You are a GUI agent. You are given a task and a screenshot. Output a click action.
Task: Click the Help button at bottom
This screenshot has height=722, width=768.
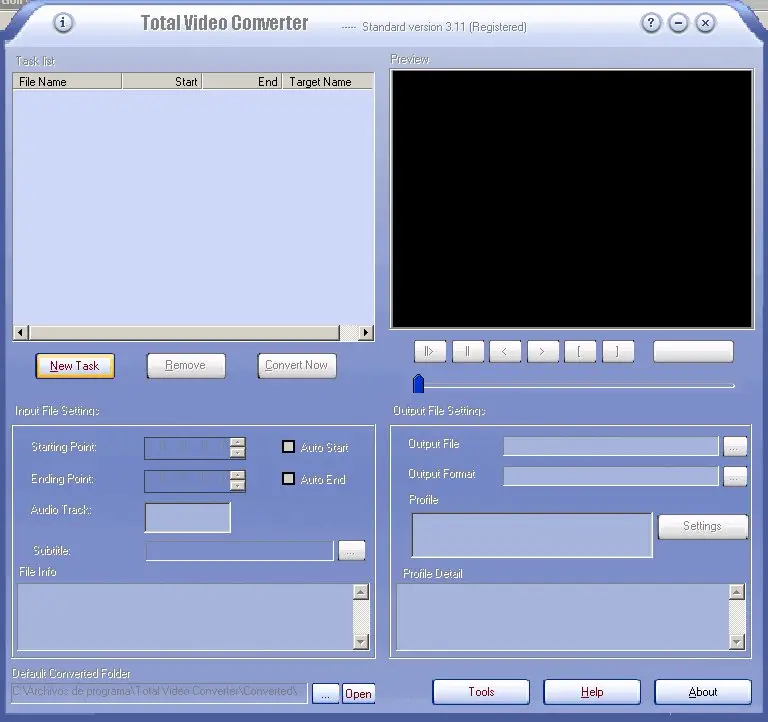point(592,692)
